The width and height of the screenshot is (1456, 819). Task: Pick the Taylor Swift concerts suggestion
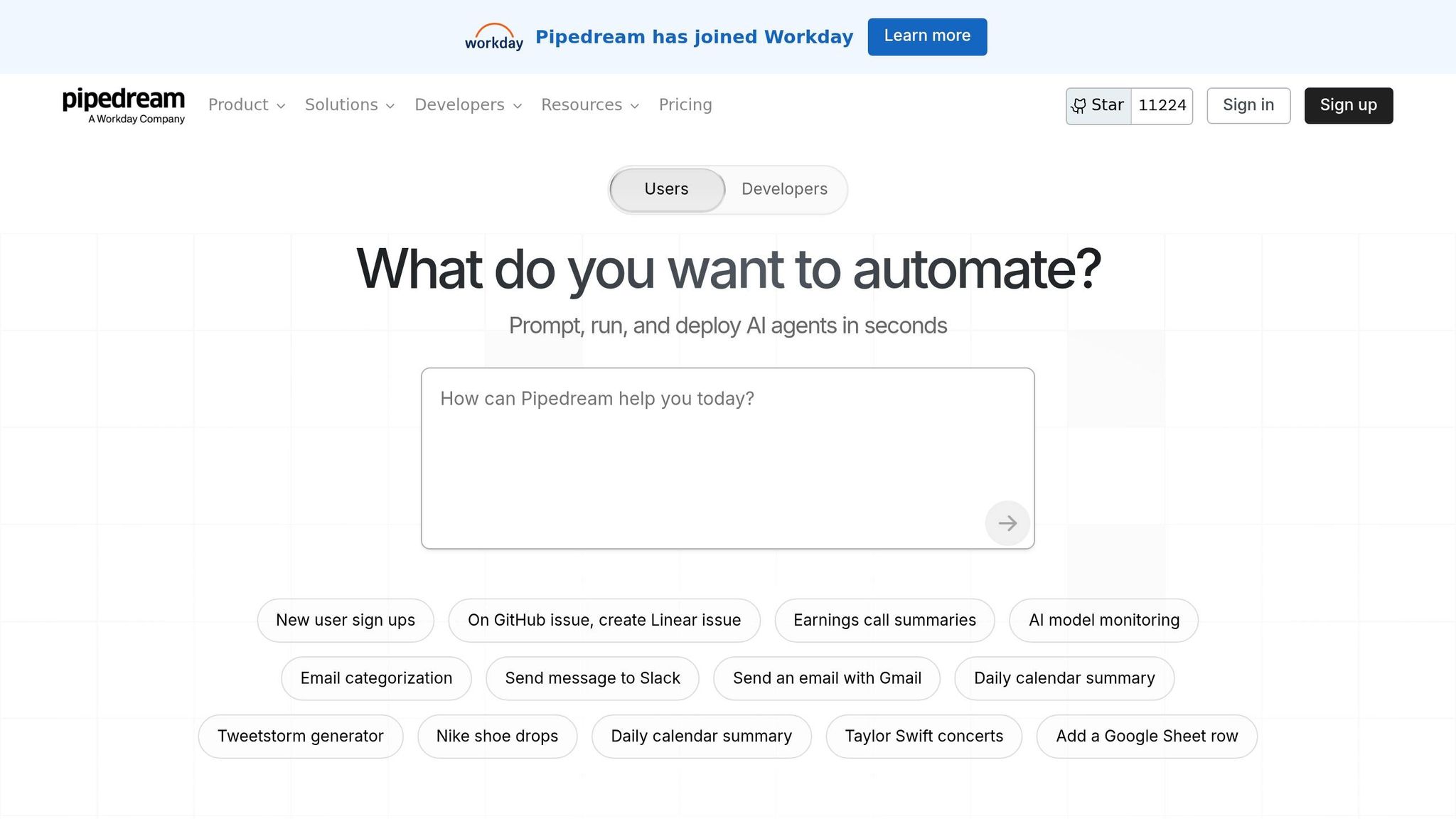coord(924,737)
